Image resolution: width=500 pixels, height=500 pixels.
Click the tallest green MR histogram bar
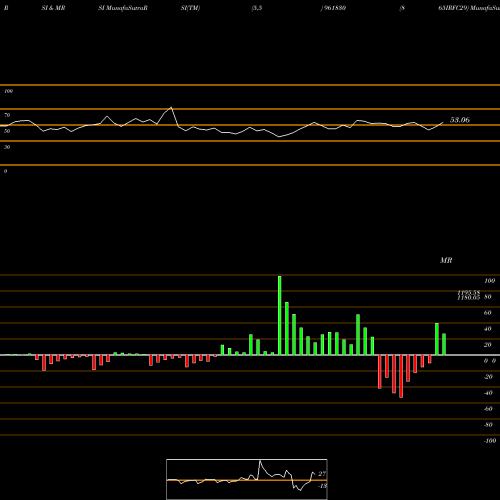(279, 315)
